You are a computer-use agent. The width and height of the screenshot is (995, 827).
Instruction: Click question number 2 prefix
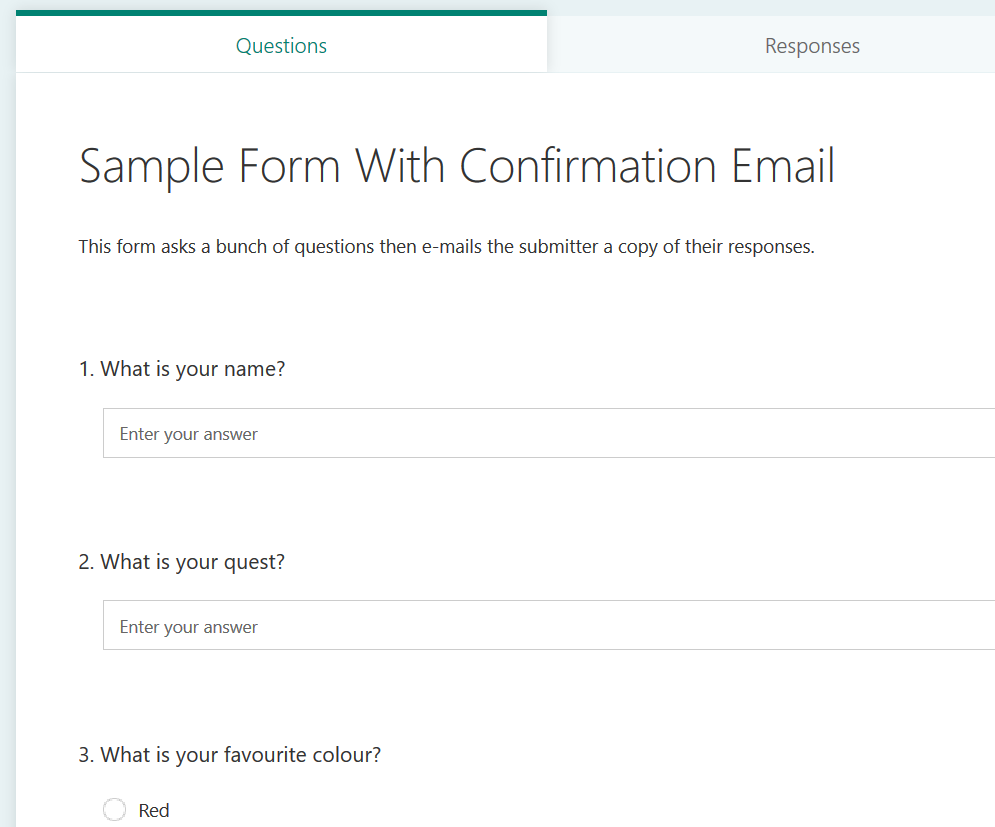click(x=87, y=562)
